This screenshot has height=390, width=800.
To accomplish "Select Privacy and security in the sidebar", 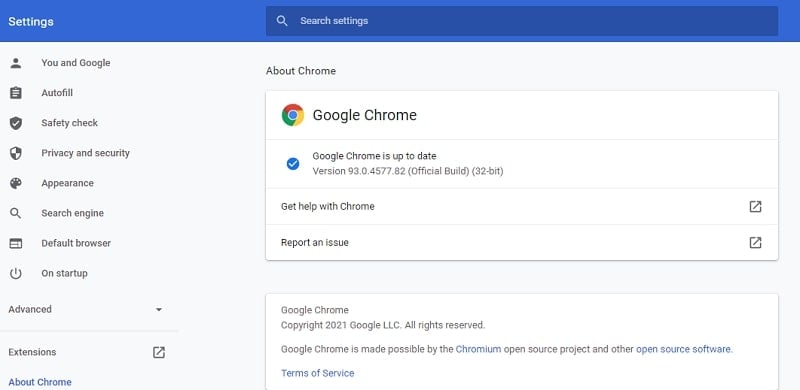I will pyautogui.click(x=86, y=153).
